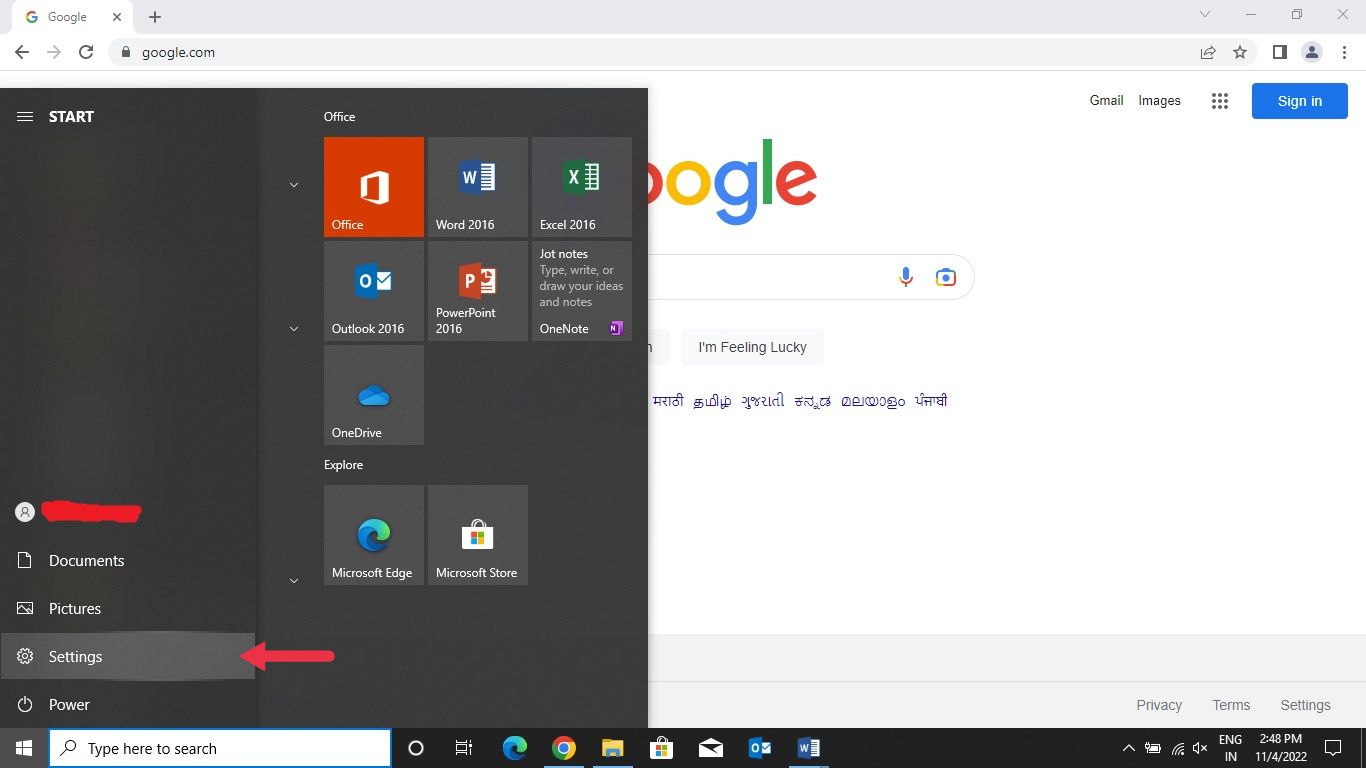The height and width of the screenshot is (768, 1366).
Task: Click ENG IN language indicator
Action: [x=1231, y=748]
